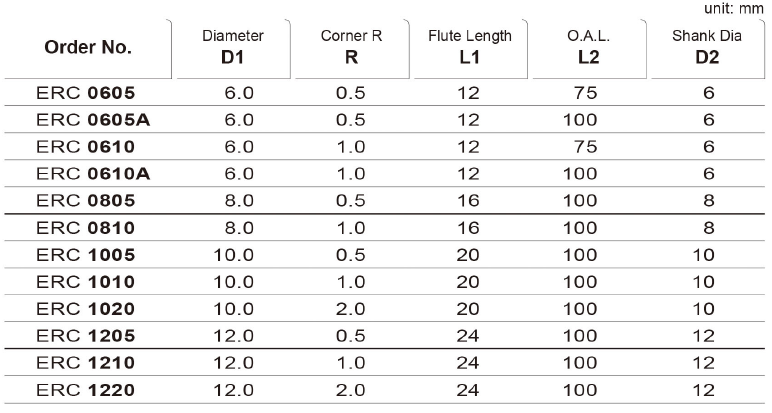
Task: Click the unit: mm label
Action: [x=734, y=8]
